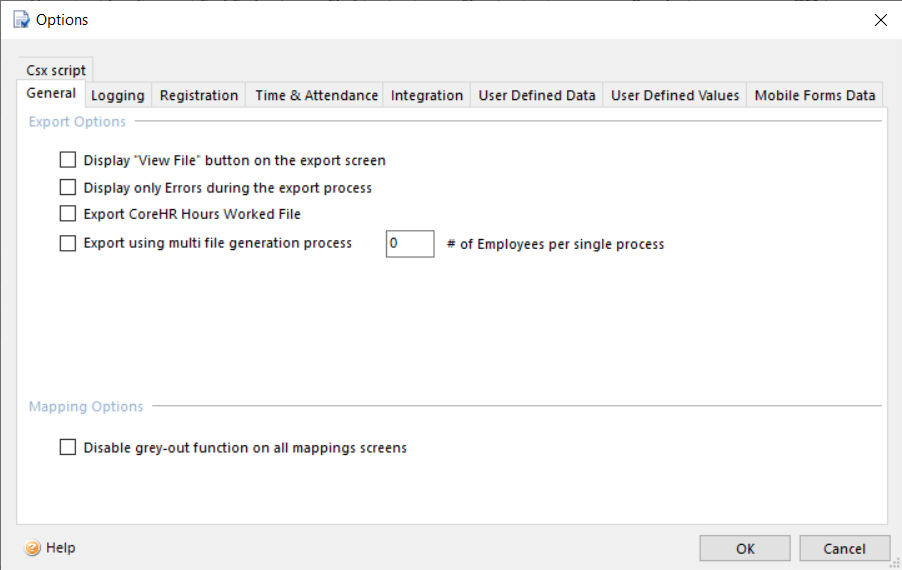This screenshot has width=902, height=570.
Task: Enable Display "View File" button checkbox
Action: click(x=68, y=160)
